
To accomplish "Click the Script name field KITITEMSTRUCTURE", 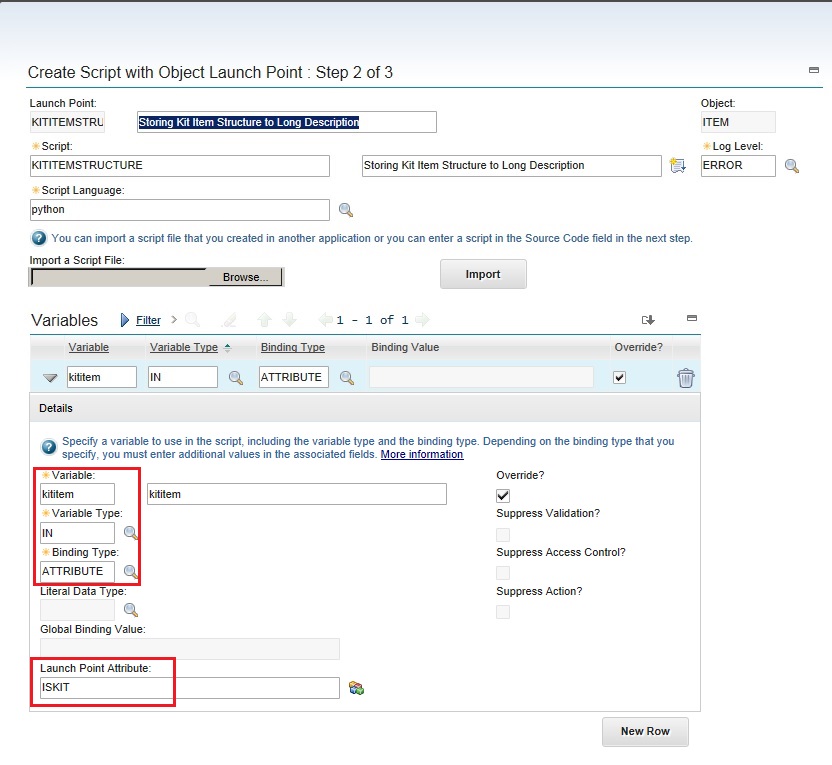I will point(180,166).
